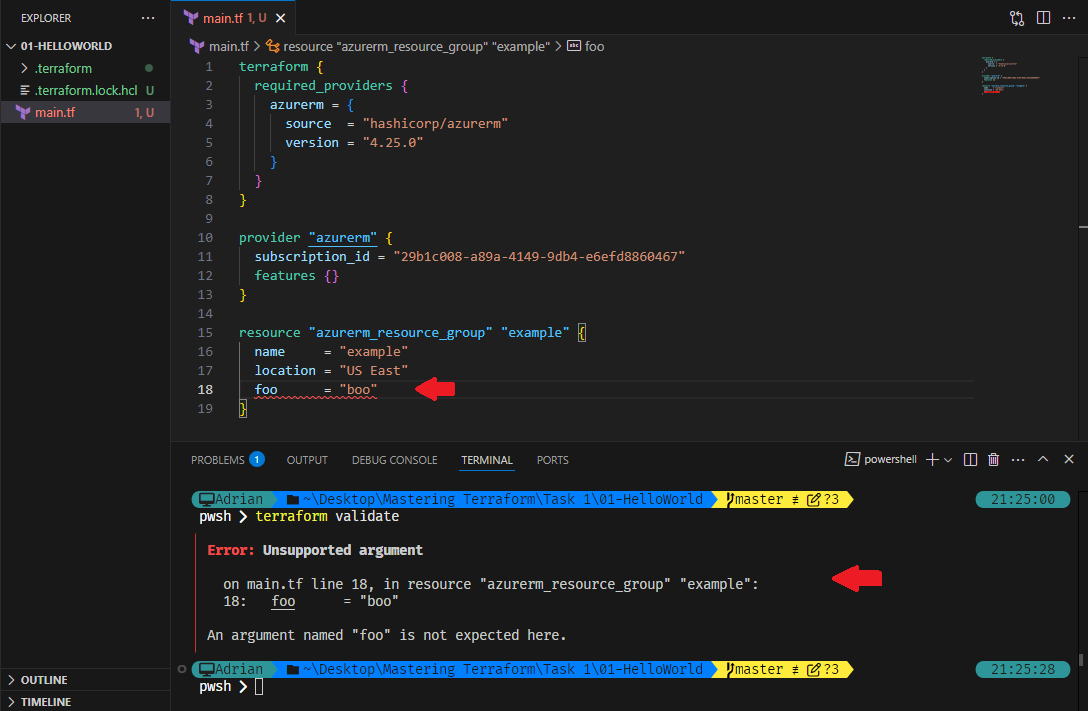Image resolution: width=1088 pixels, height=711 pixels.
Task: Switch to the OUTPUT tab
Action: click(307, 460)
